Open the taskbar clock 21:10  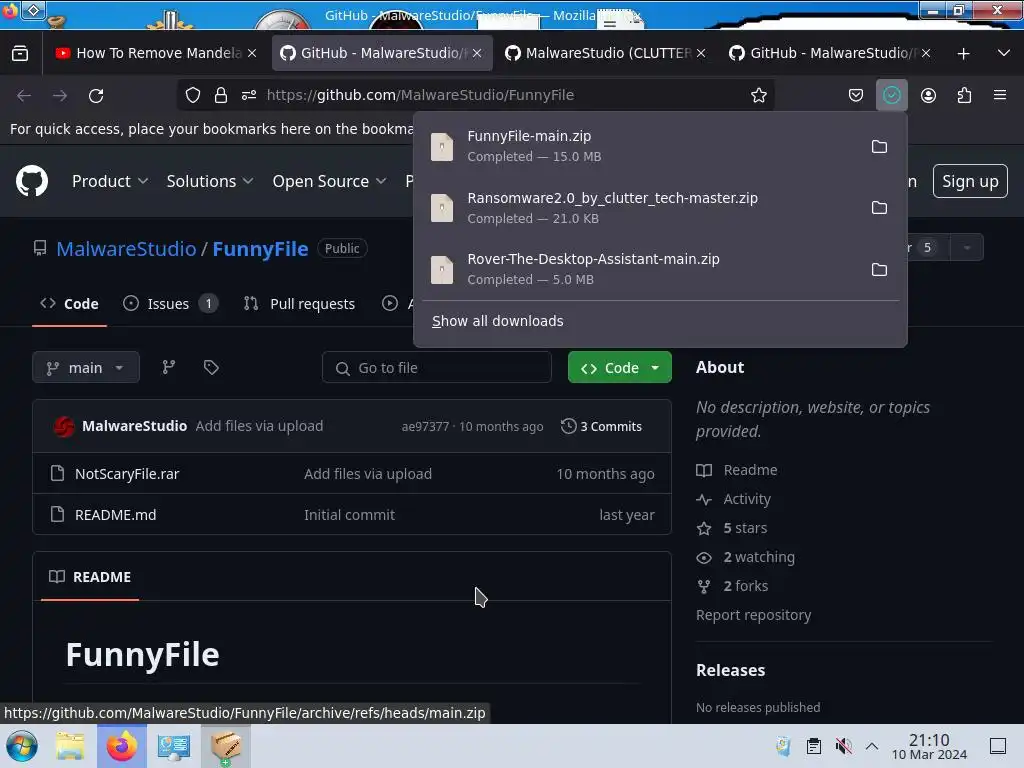click(x=929, y=746)
